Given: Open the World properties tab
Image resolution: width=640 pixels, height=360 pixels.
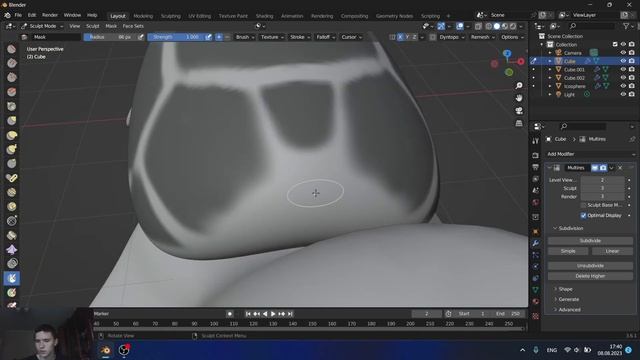Looking at the screenshot, I should 536,202.
